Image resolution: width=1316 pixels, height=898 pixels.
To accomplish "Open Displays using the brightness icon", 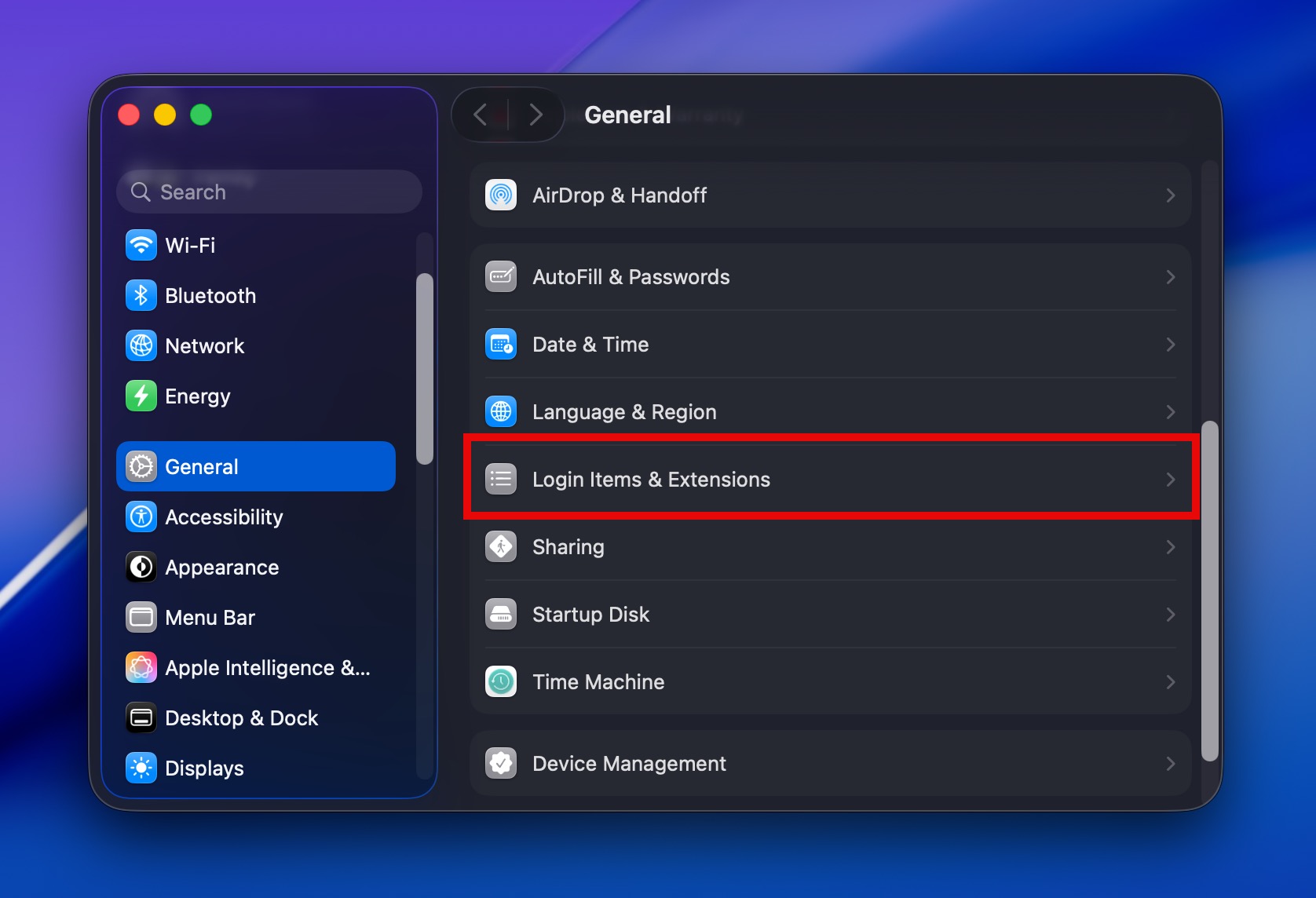I will tap(141, 768).
